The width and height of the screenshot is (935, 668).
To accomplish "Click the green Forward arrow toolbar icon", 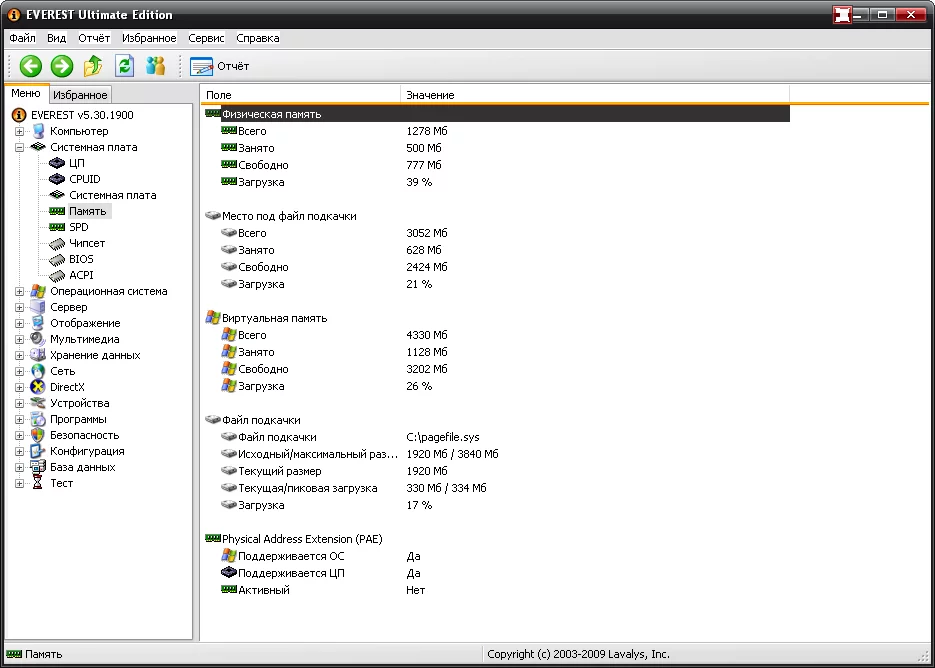I will pyautogui.click(x=61, y=66).
